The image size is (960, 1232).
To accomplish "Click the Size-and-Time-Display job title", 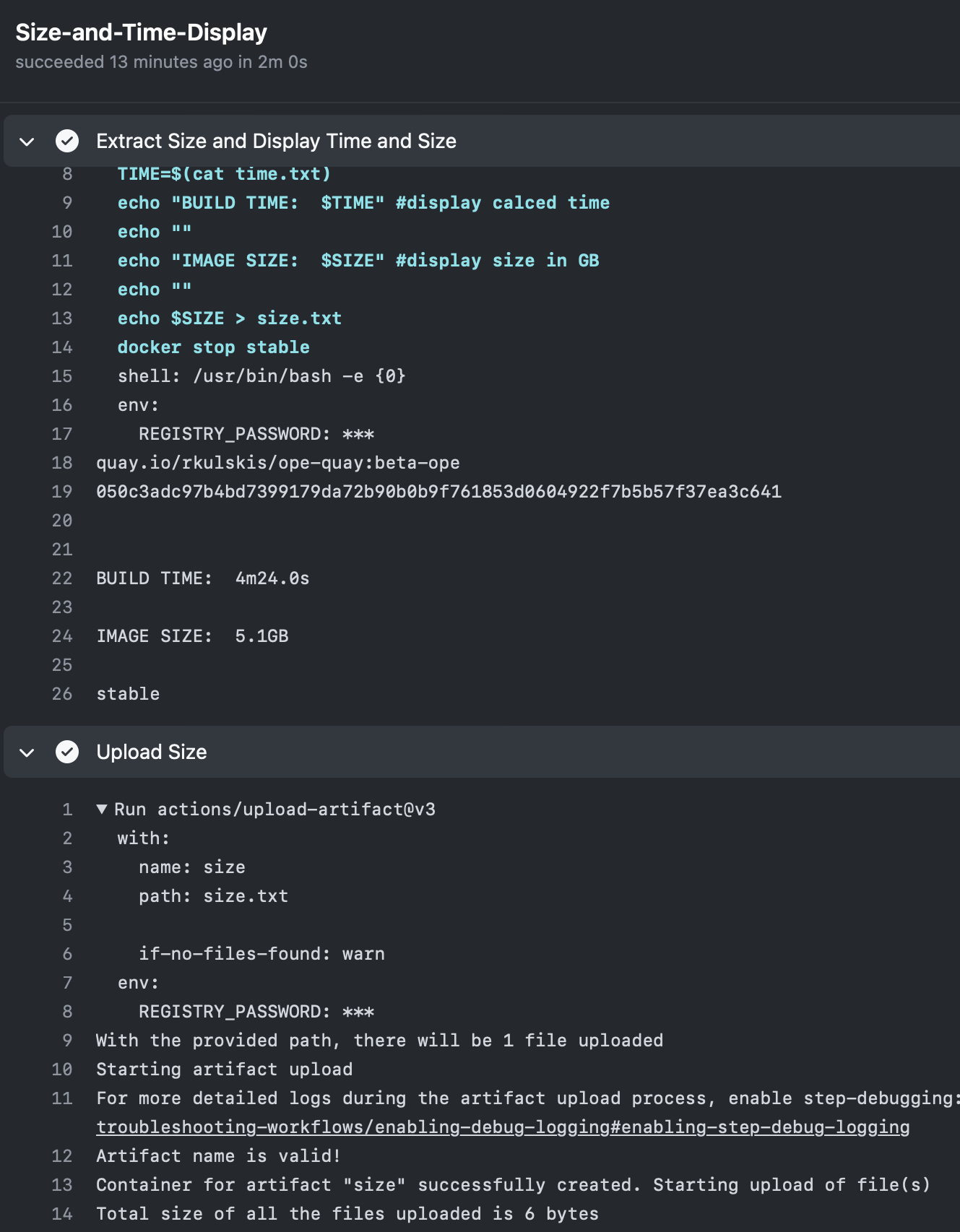I will 142,32.
